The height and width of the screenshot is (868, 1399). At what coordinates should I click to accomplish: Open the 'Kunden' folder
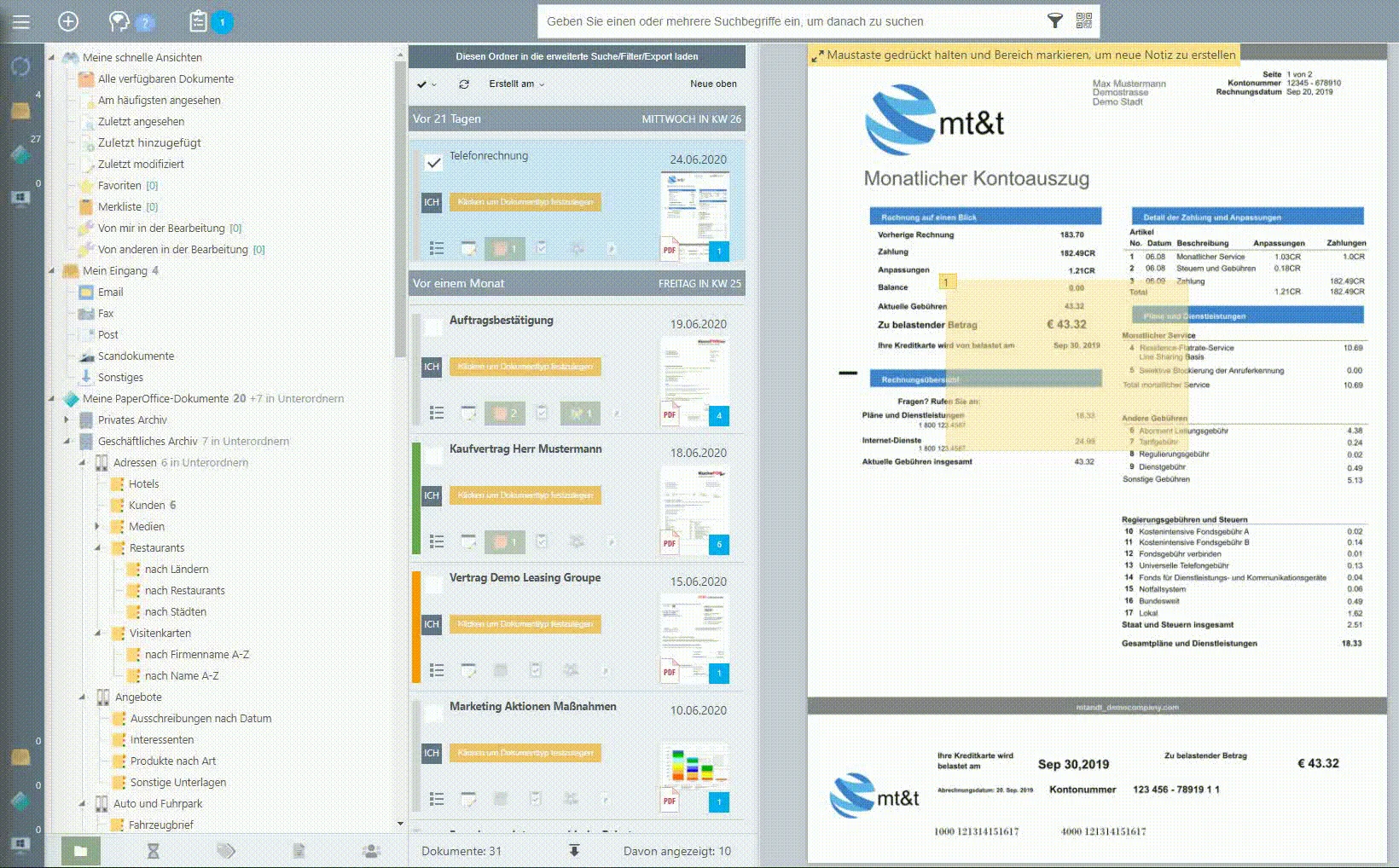(x=147, y=506)
